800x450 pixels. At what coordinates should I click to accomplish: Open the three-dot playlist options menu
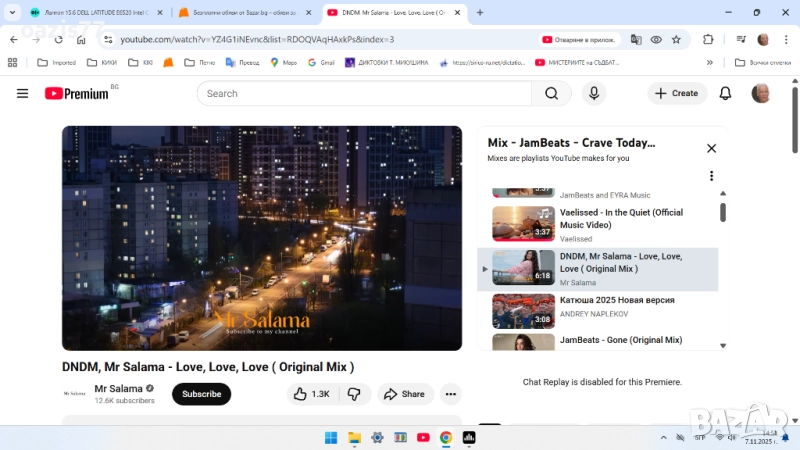711,176
